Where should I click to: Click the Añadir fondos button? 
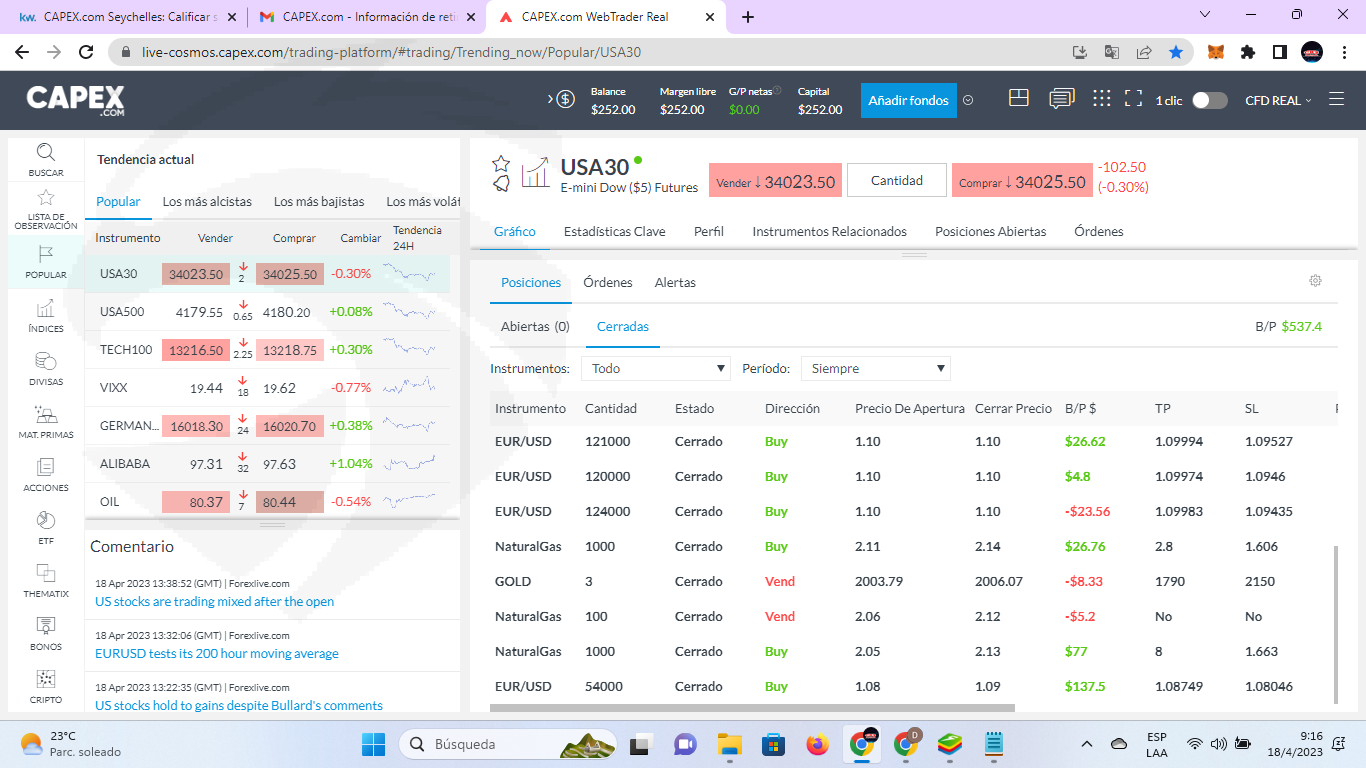pos(908,100)
